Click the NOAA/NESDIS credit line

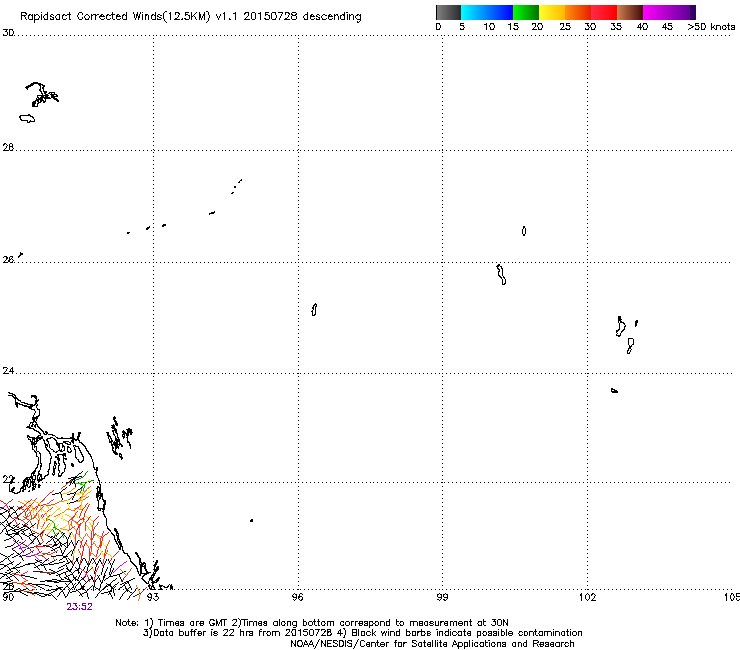[x=432, y=644]
